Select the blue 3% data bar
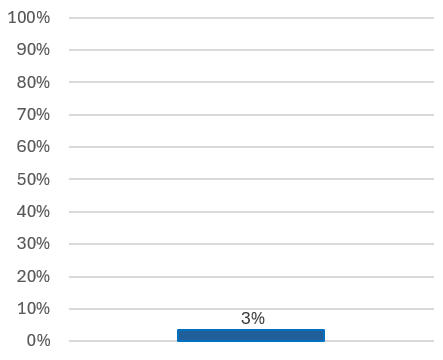 (x=251, y=335)
